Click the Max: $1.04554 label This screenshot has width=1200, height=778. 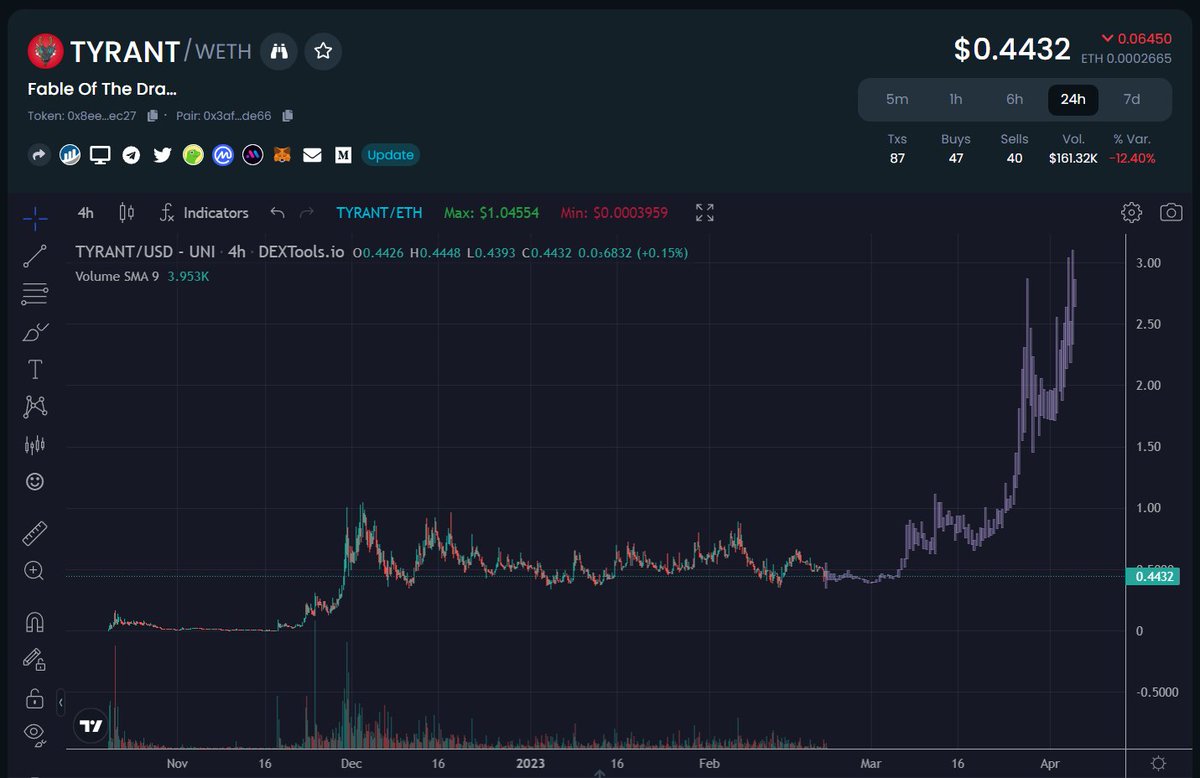[x=493, y=213]
